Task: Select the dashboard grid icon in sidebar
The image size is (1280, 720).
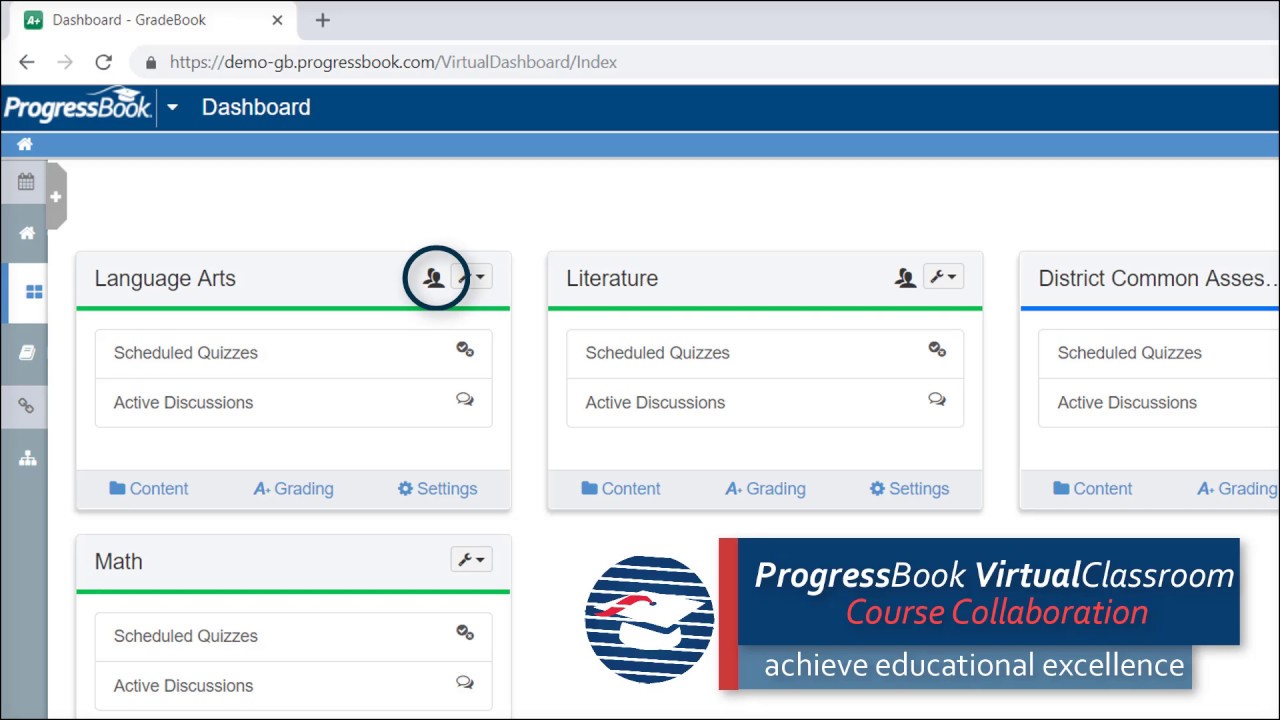Action: (x=33, y=293)
